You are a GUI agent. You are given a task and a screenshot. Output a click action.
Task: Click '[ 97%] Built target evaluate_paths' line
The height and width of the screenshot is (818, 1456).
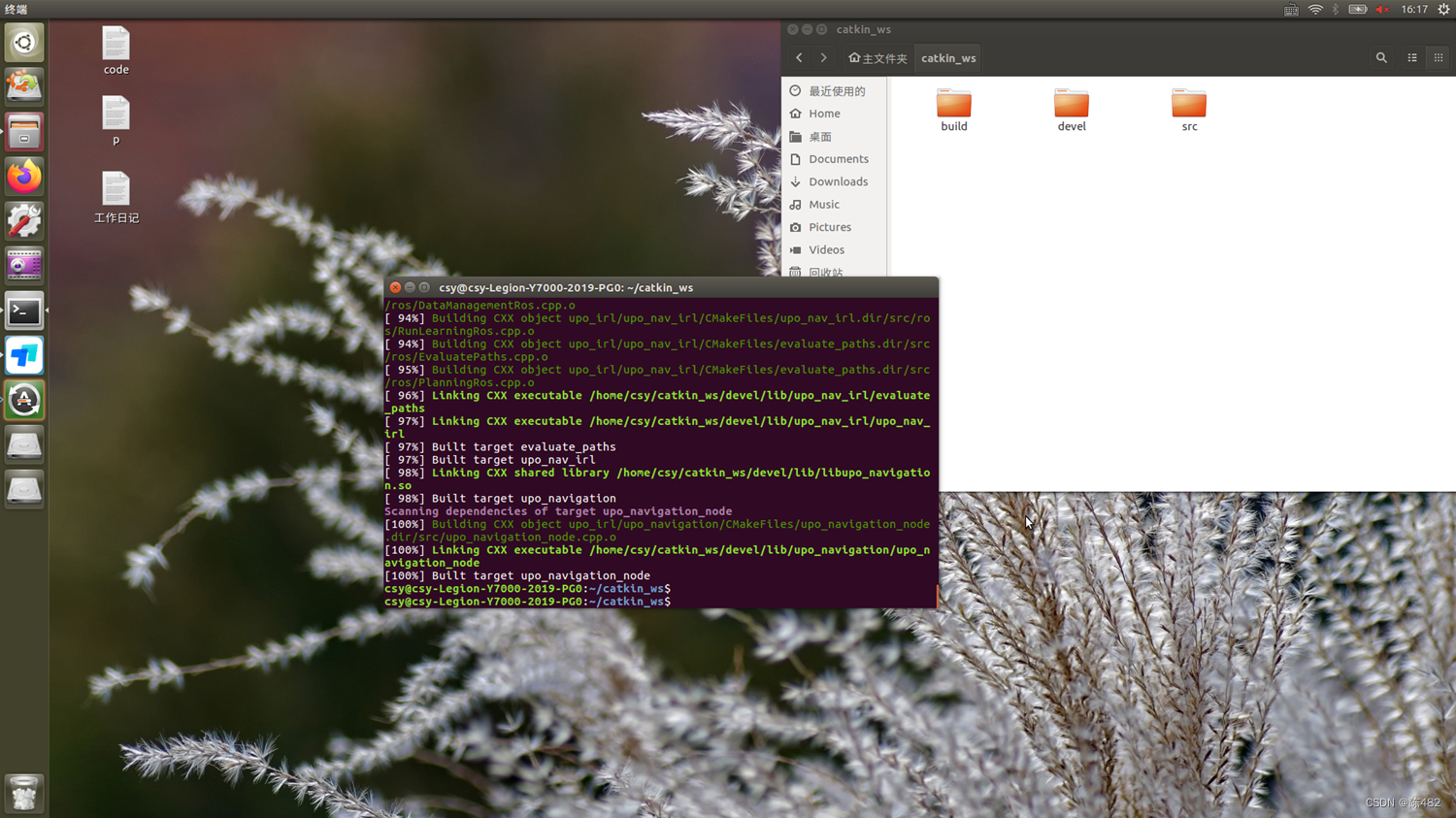500,447
